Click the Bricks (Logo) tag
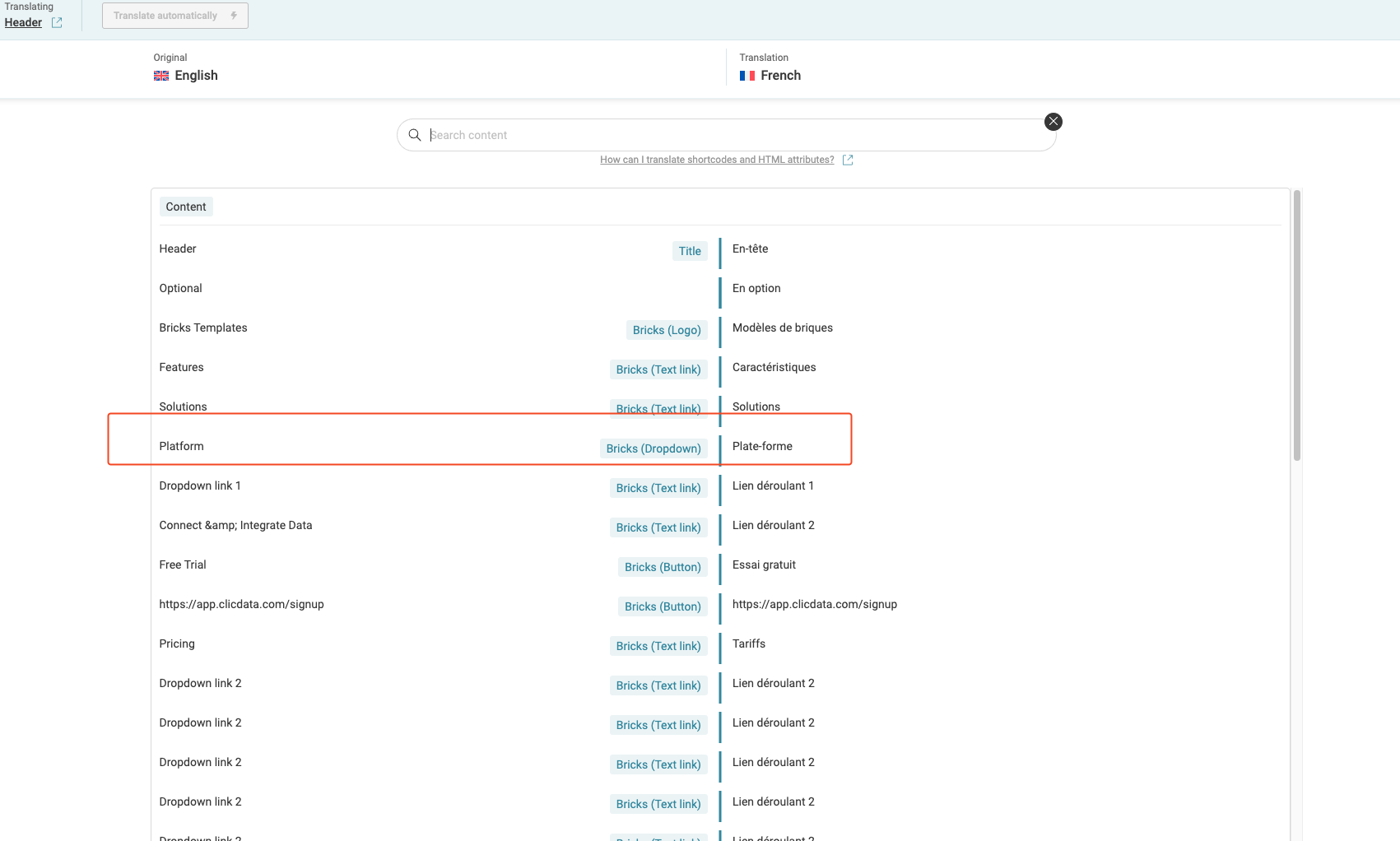Viewport: 1400px width, 841px height. point(667,330)
